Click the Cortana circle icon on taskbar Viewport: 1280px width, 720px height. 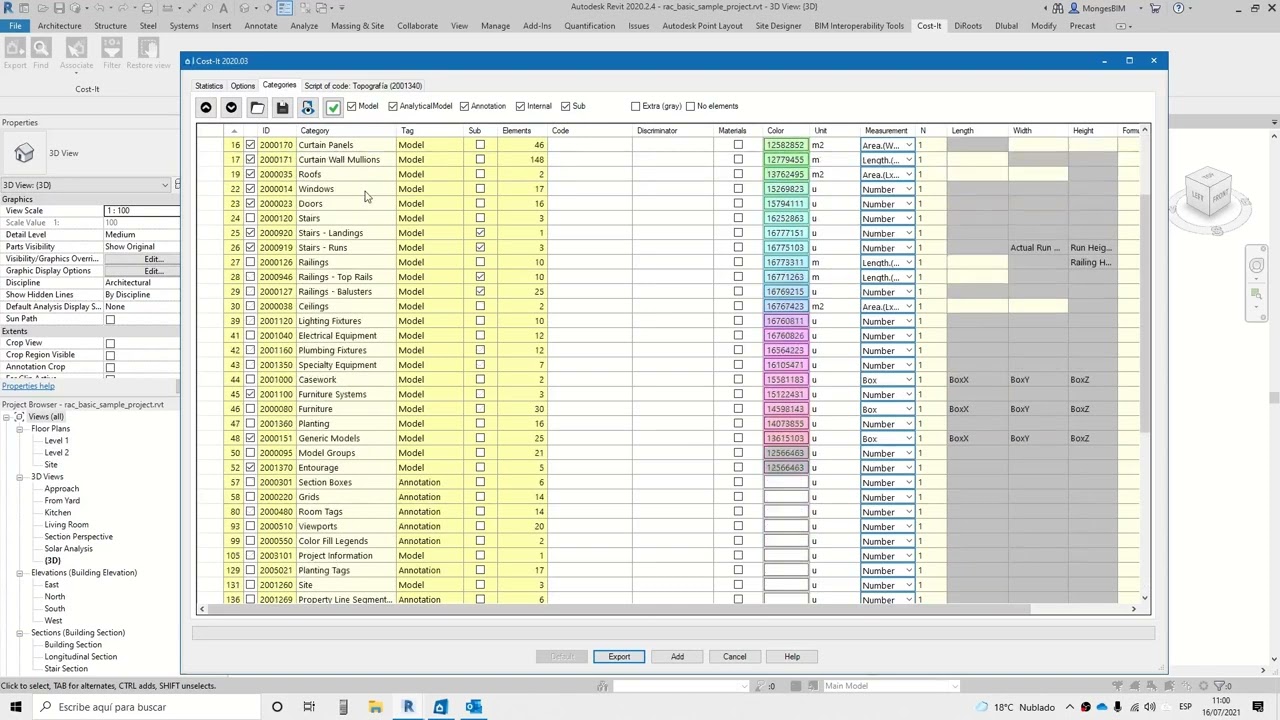277,707
